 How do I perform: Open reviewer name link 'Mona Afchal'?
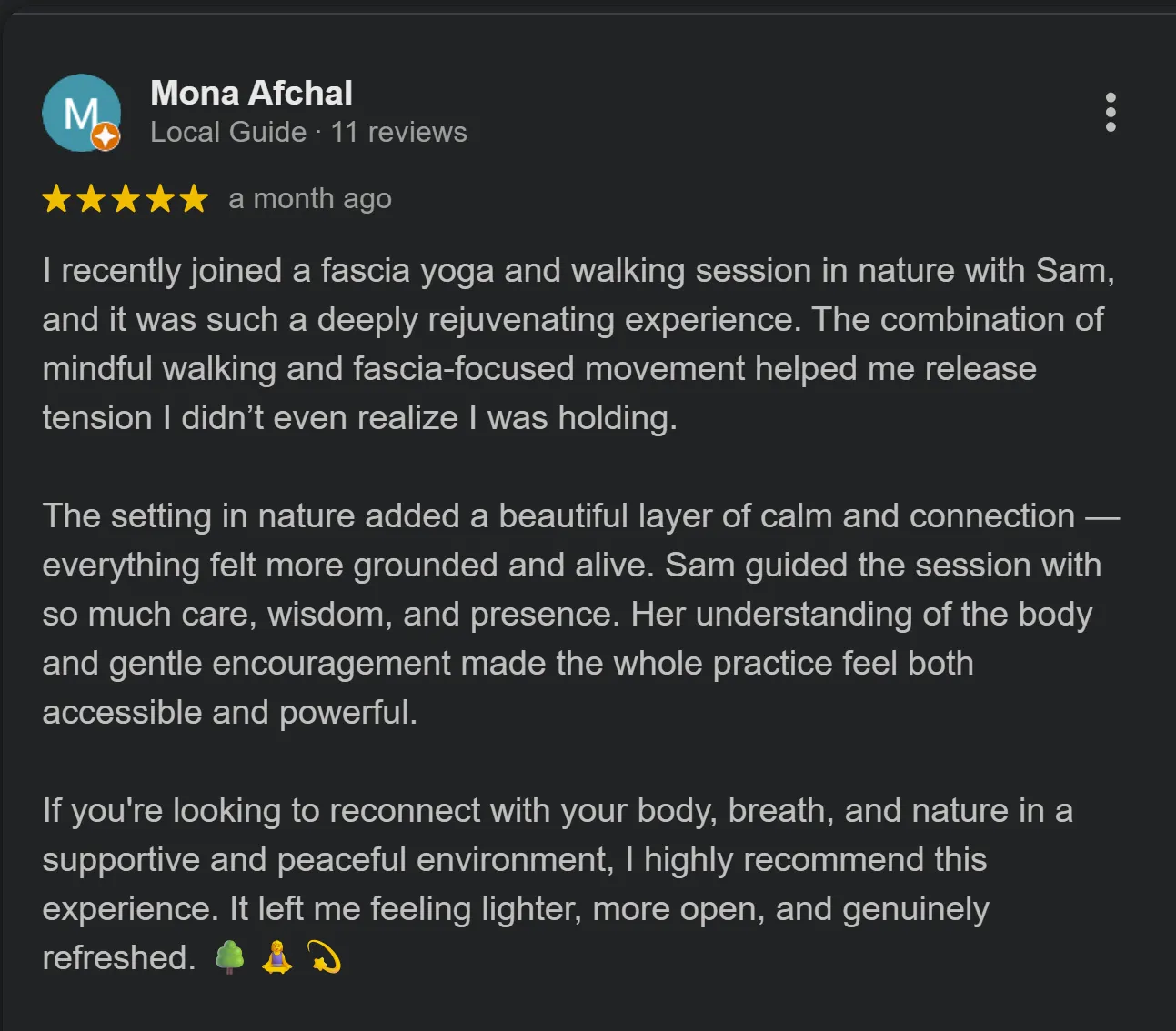(x=251, y=93)
